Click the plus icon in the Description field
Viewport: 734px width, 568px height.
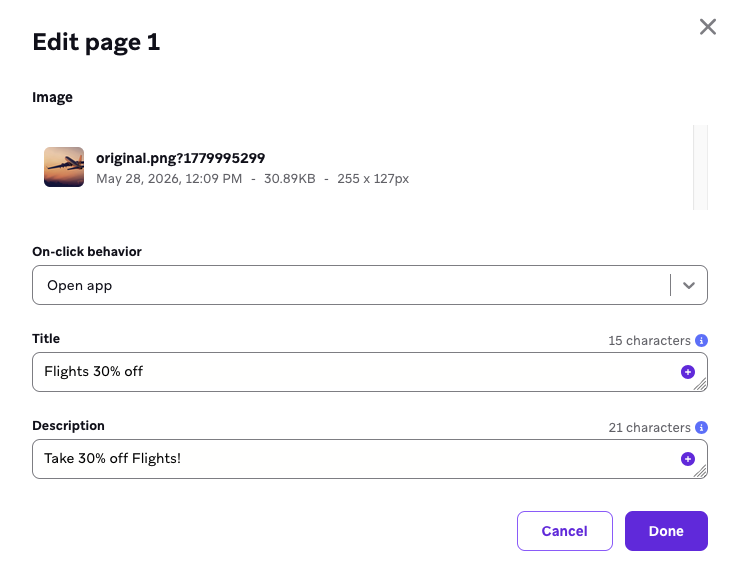[688, 459]
